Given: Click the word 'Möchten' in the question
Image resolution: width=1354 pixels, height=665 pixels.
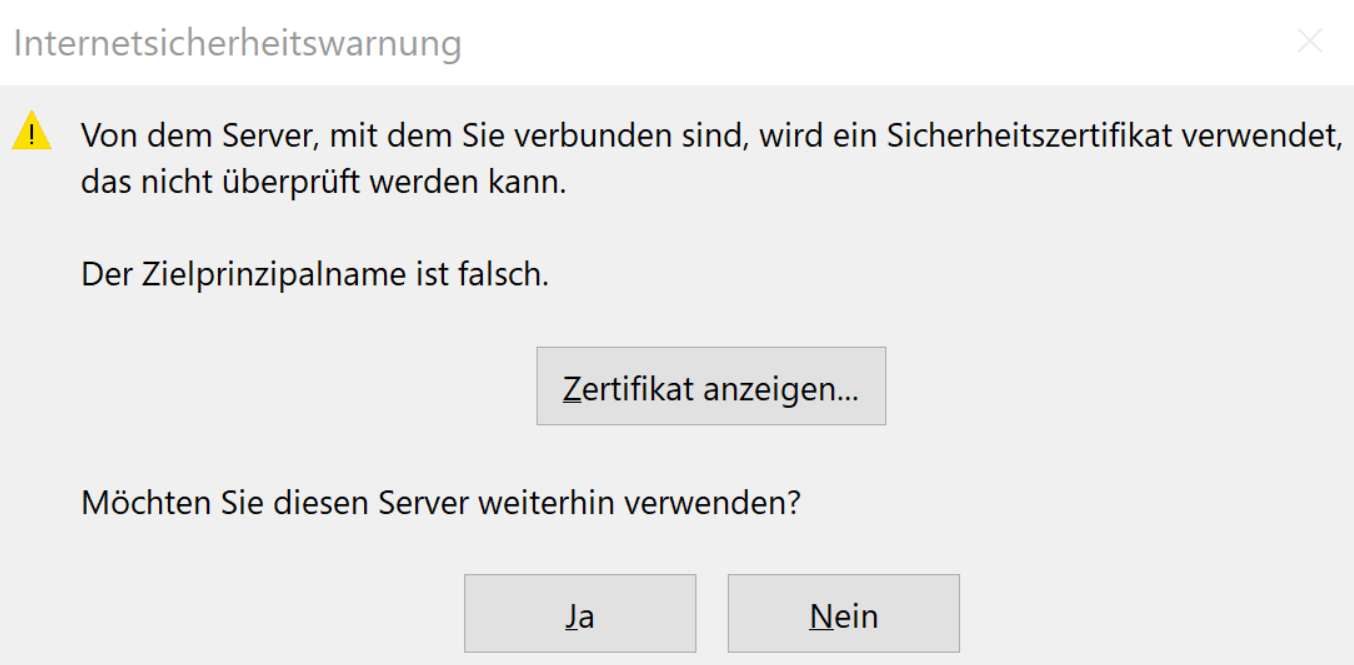Looking at the screenshot, I should tap(145, 502).
